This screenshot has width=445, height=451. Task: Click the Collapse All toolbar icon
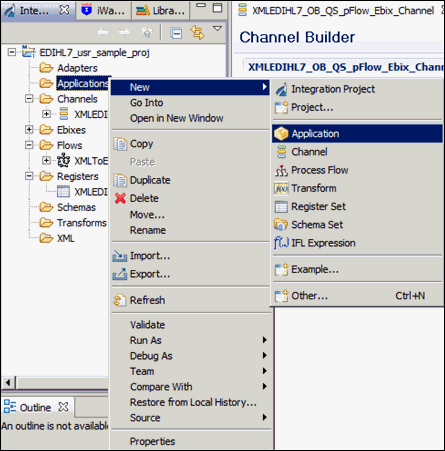[x=176, y=33]
